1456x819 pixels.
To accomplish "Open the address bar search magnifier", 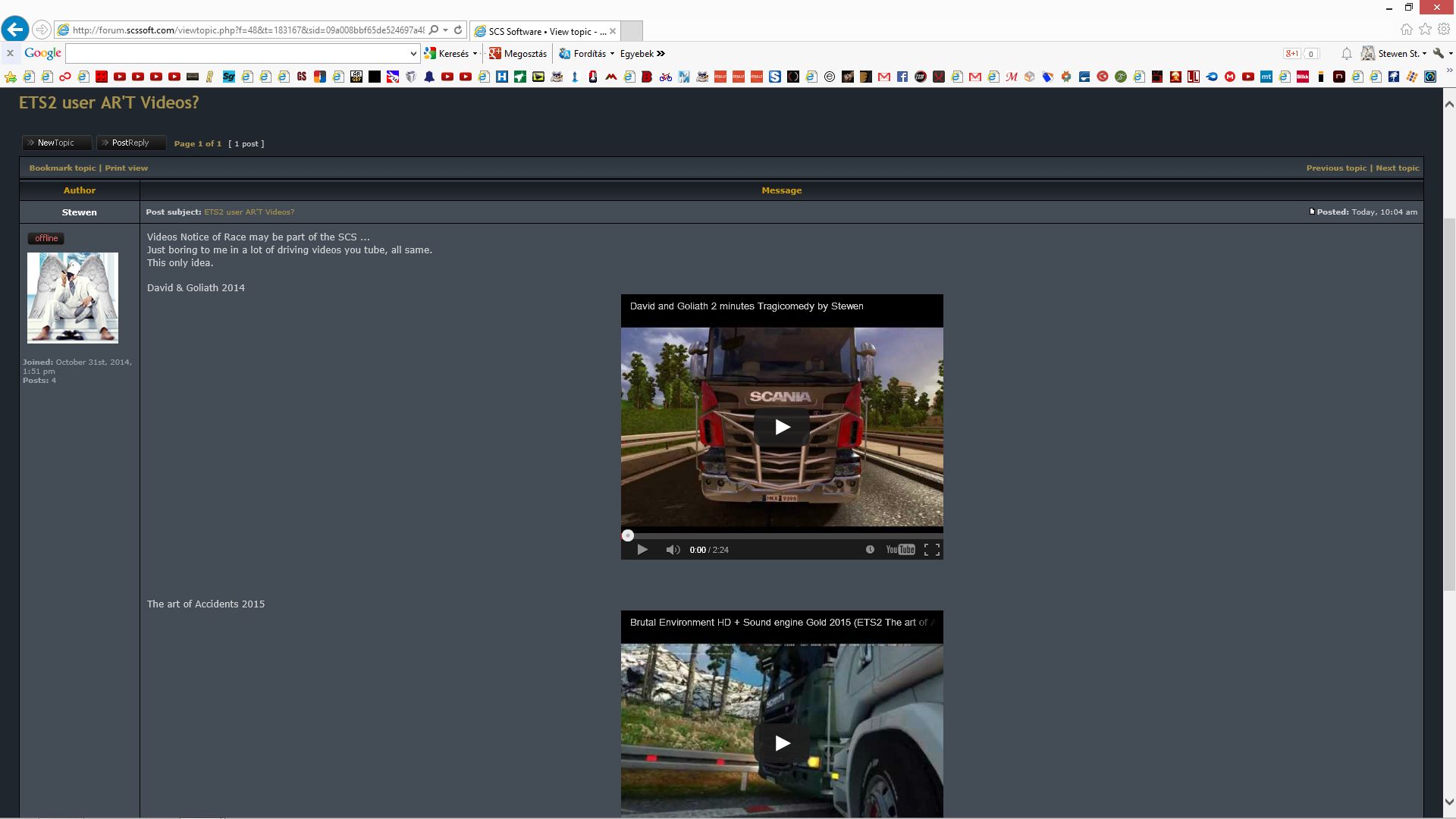I will (x=434, y=30).
